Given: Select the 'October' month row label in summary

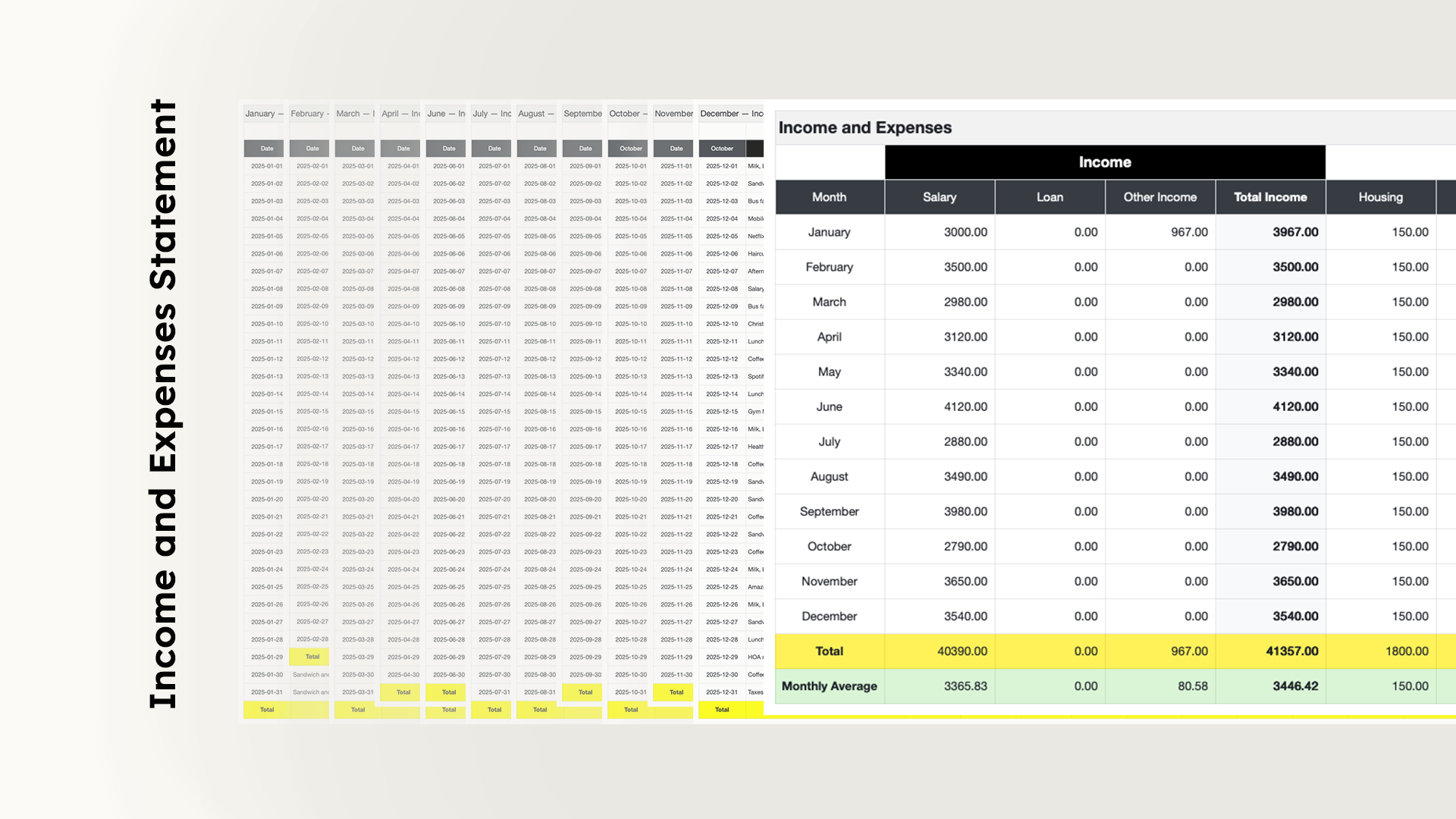Looking at the screenshot, I should [830, 546].
